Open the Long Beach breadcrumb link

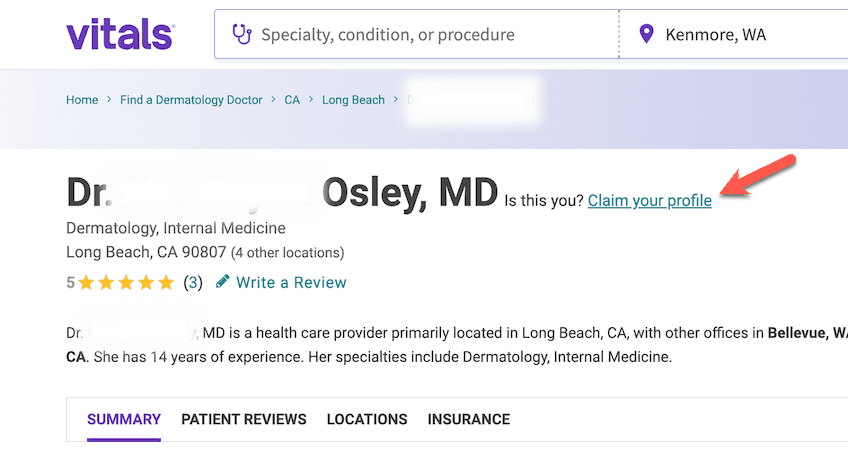coord(353,100)
